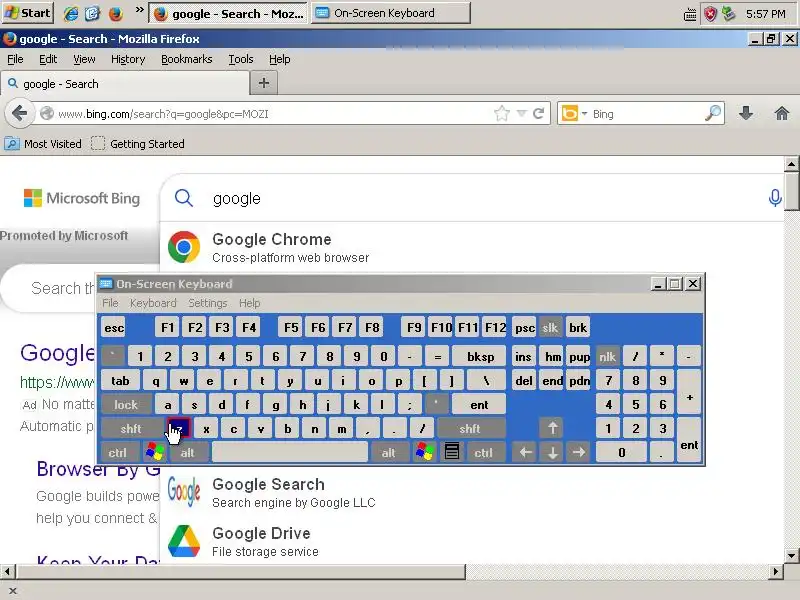Toggle the right shft key on keyboard
Screen dimensions: 800x600
(x=470, y=429)
